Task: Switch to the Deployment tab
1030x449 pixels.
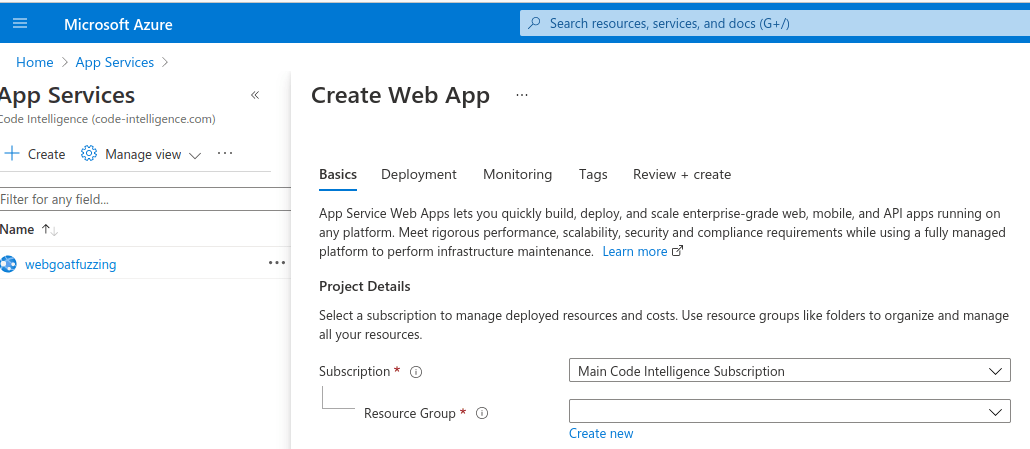Action: [418, 175]
